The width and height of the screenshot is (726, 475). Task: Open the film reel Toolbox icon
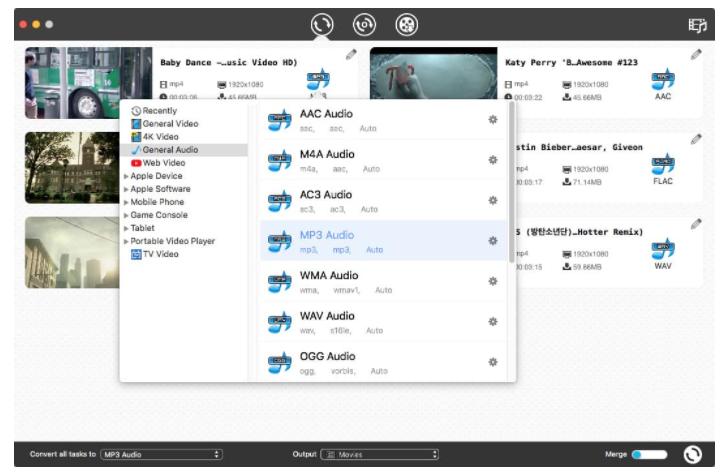[407, 25]
